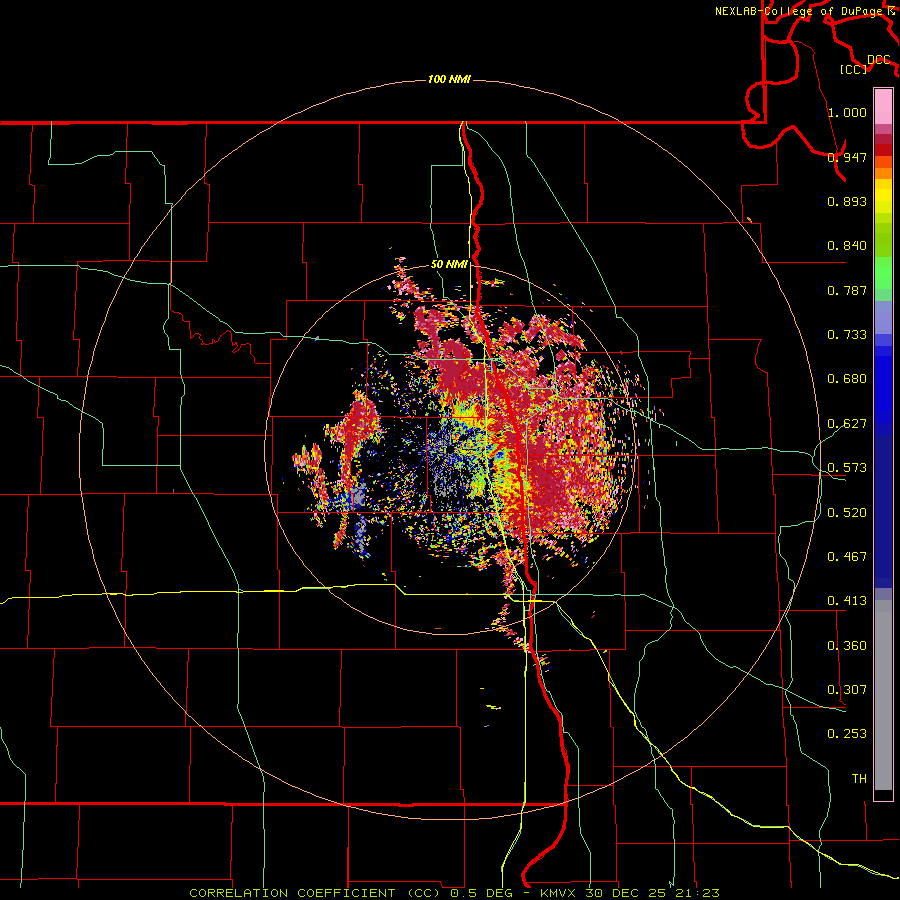Click the 50 NMI range ring label
Viewport: 900px width, 900px height.
(449, 264)
